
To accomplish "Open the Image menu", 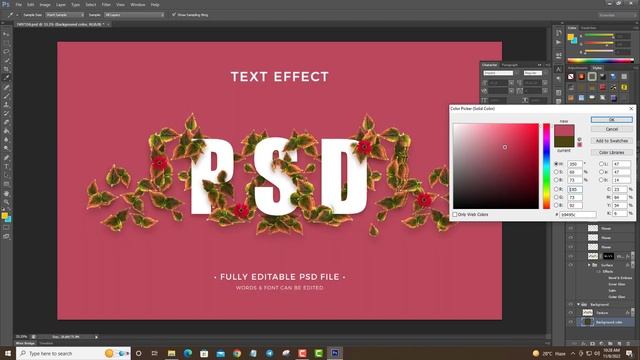I will point(45,4).
